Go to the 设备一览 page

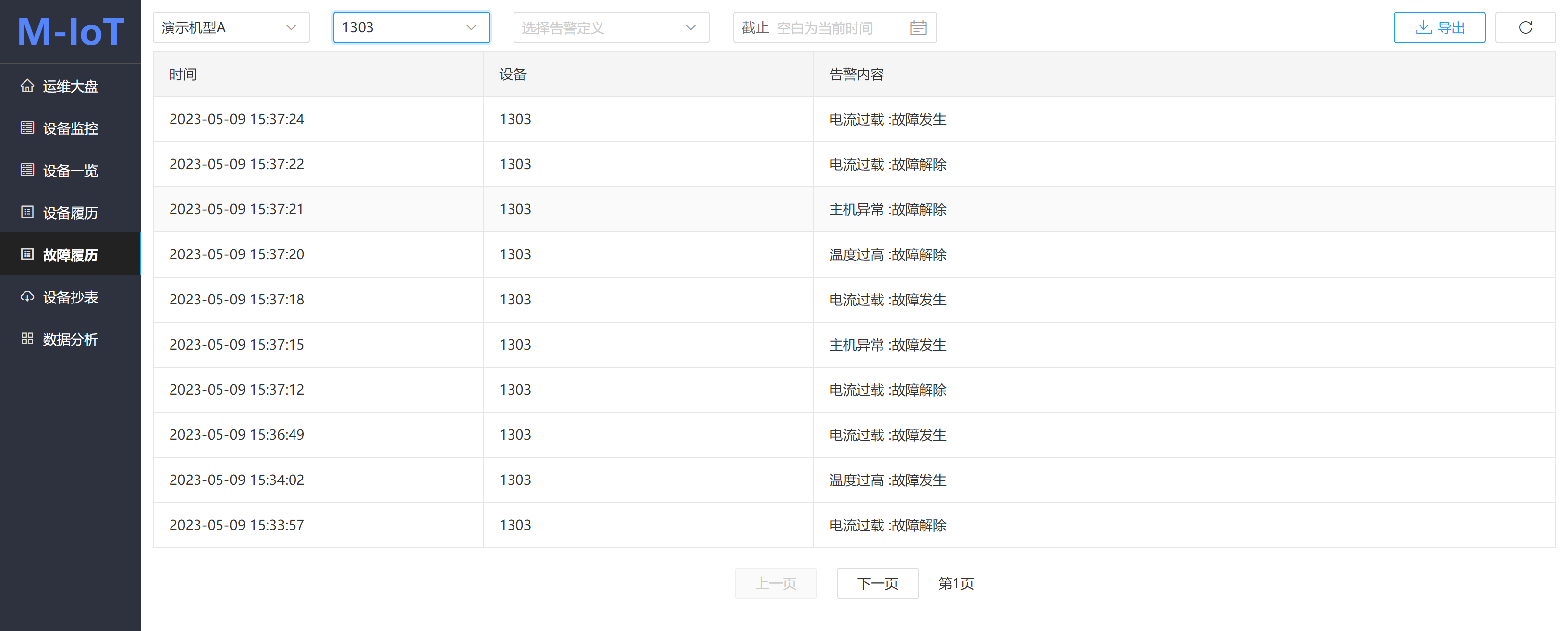tap(71, 170)
